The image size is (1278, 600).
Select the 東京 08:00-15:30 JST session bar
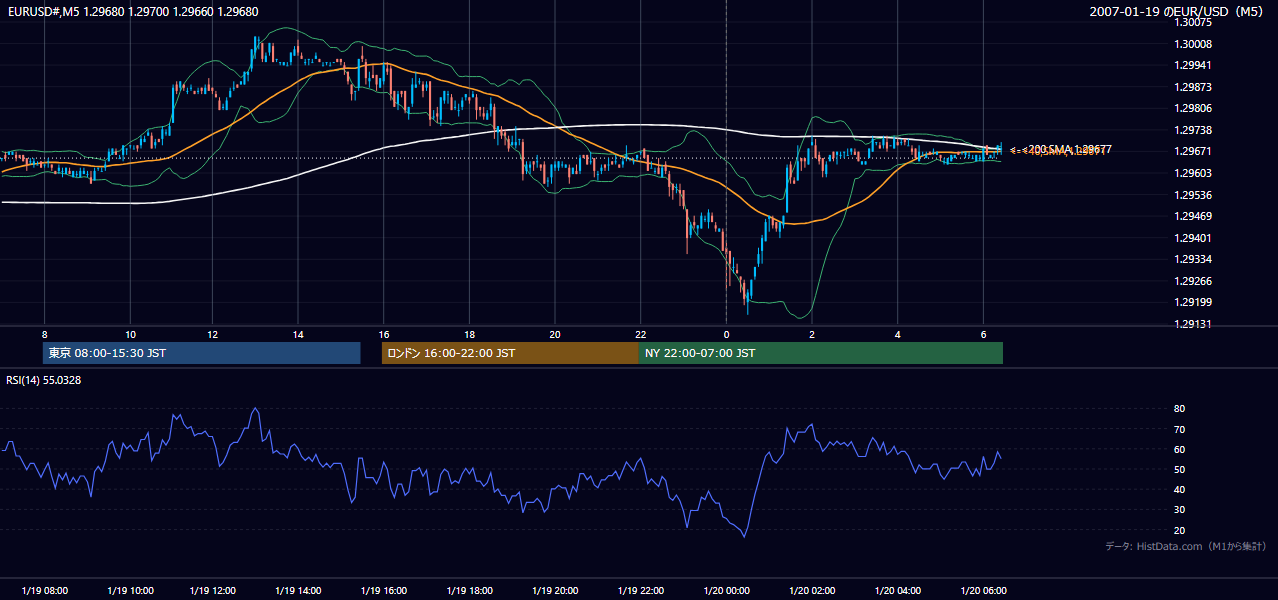(x=201, y=353)
